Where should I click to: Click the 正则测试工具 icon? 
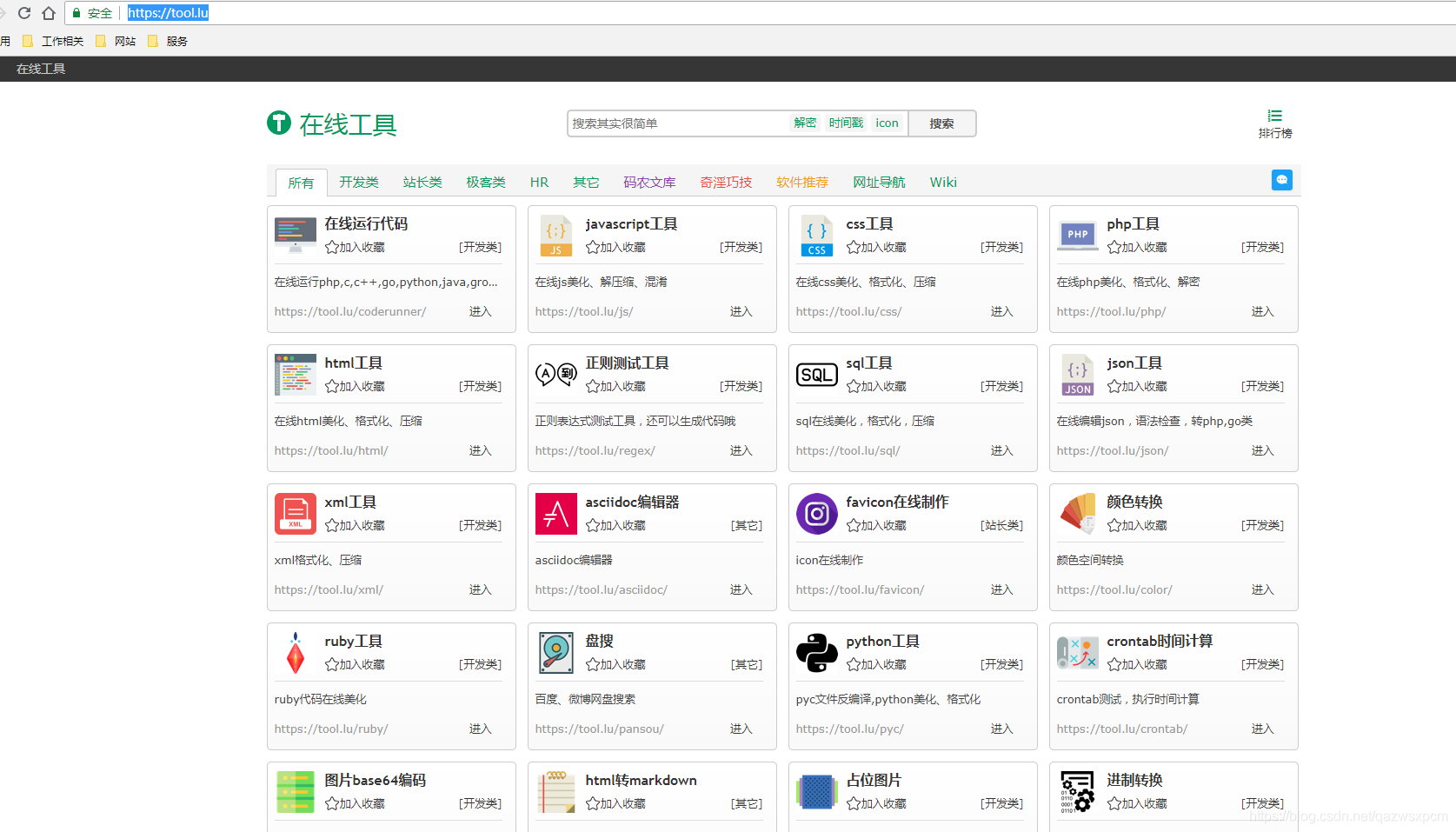tap(556, 375)
